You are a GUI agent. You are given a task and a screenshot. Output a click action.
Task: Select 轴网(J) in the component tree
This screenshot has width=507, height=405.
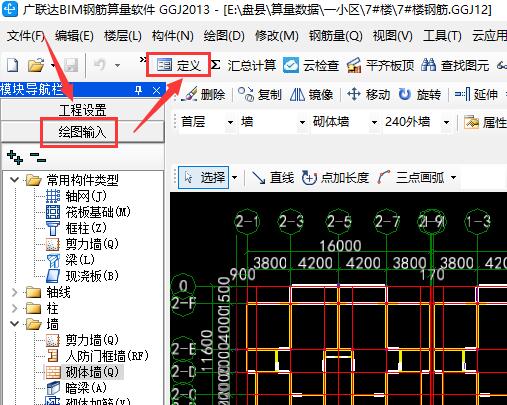pos(76,196)
